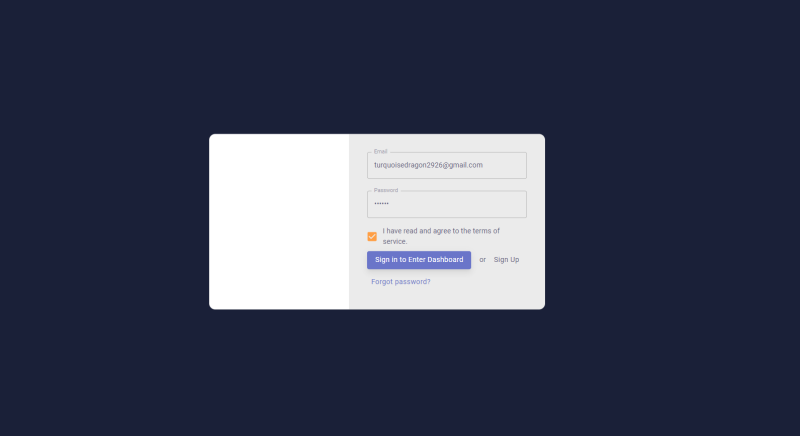800x436 pixels.
Task: Open the Sign Up link
Action: [x=506, y=260]
